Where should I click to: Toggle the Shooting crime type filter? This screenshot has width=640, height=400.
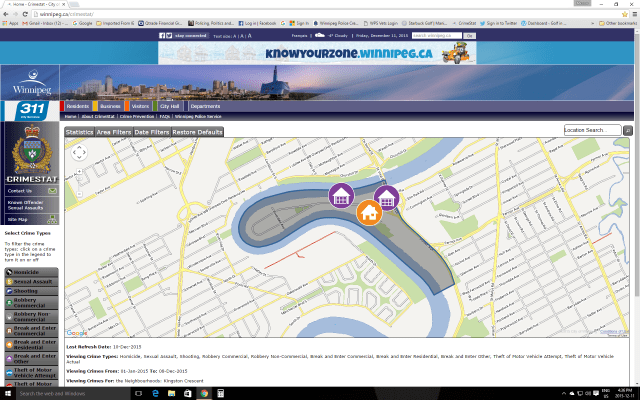pos(30,293)
